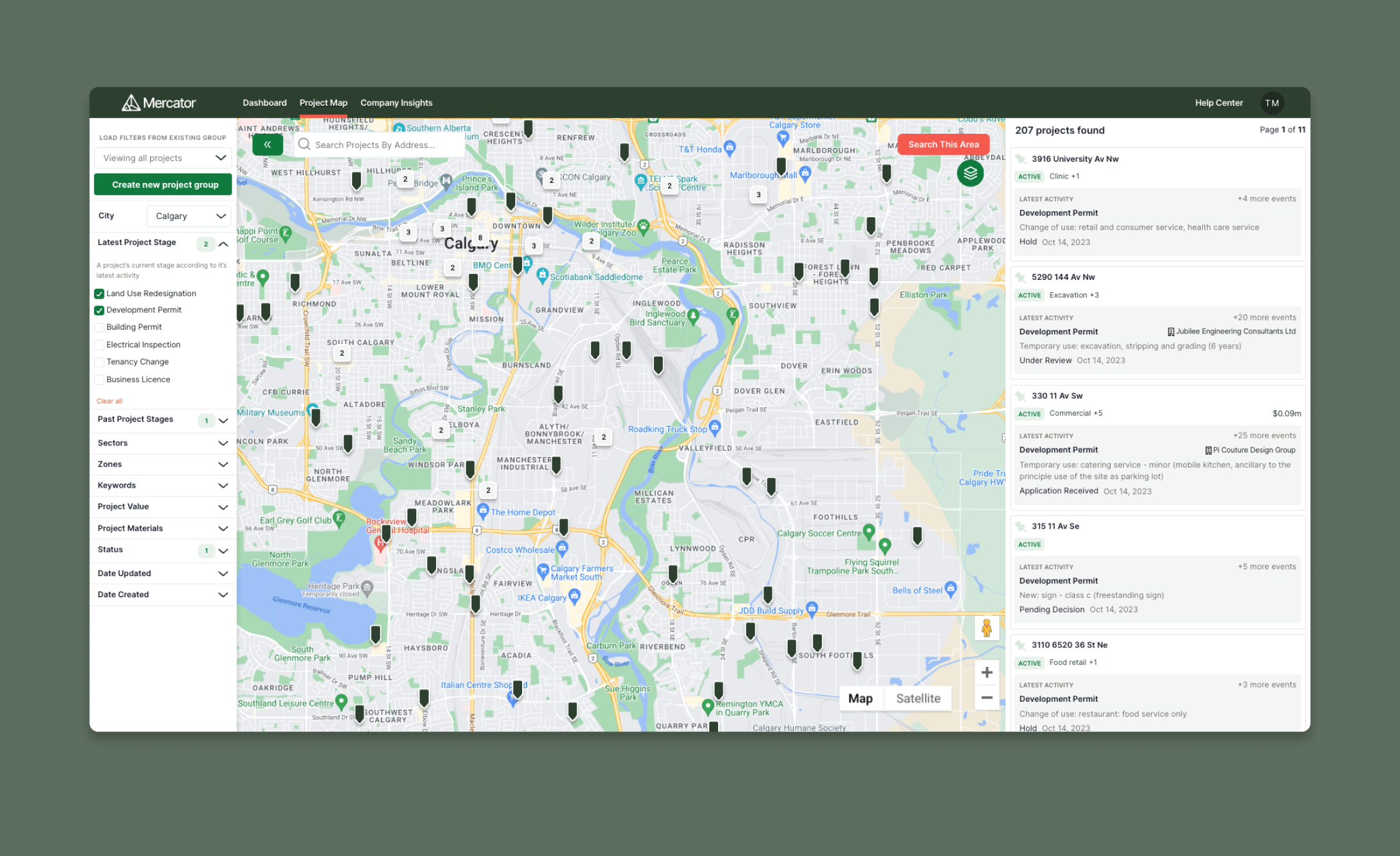Favorite the 330 11 Av Sw project
Viewport: 1400px width, 856px height.
tap(1020, 396)
